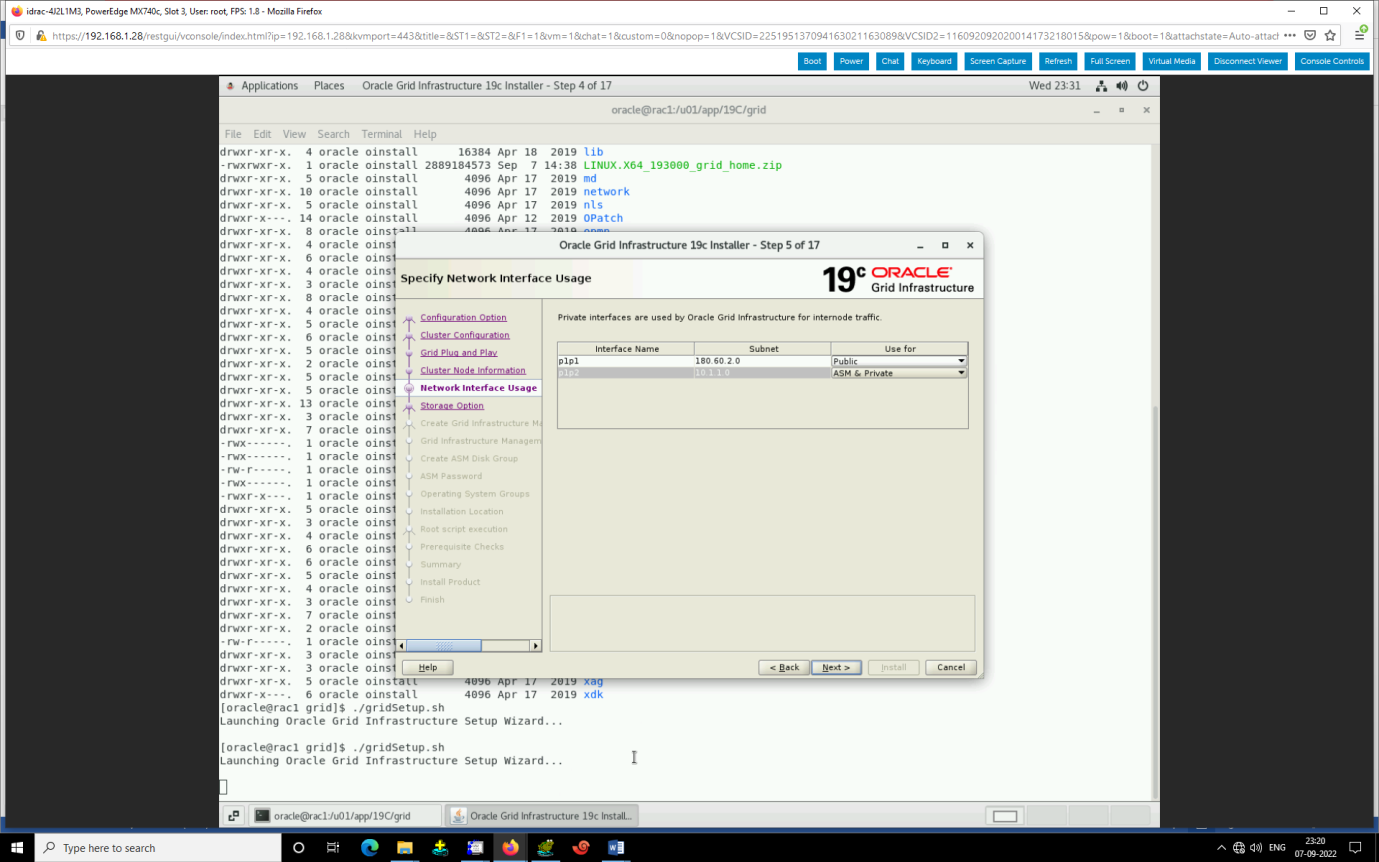The width and height of the screenshot is (1379, 862).
Task: Open the GNOME Places menu
Action: pyautogui.click(x=329, y=86)
